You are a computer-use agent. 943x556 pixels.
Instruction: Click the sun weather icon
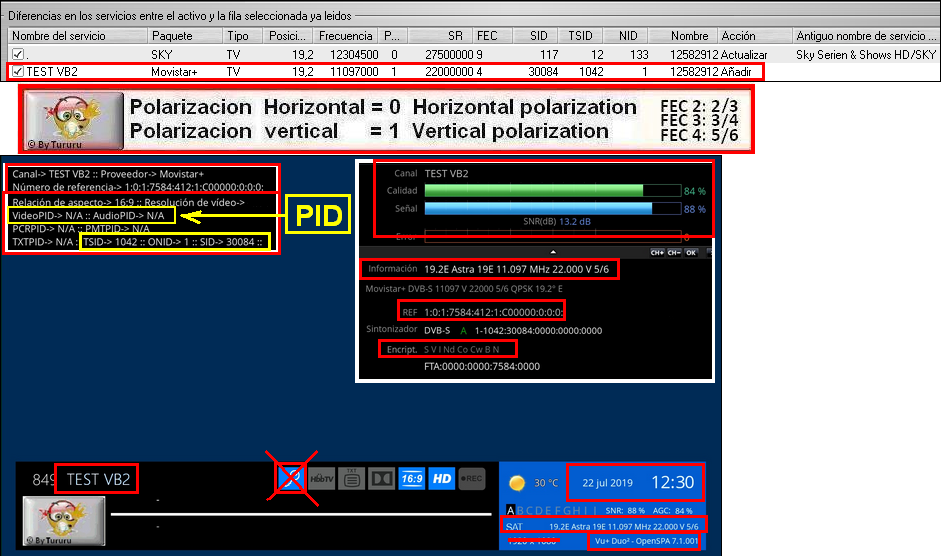click(517, 483)
